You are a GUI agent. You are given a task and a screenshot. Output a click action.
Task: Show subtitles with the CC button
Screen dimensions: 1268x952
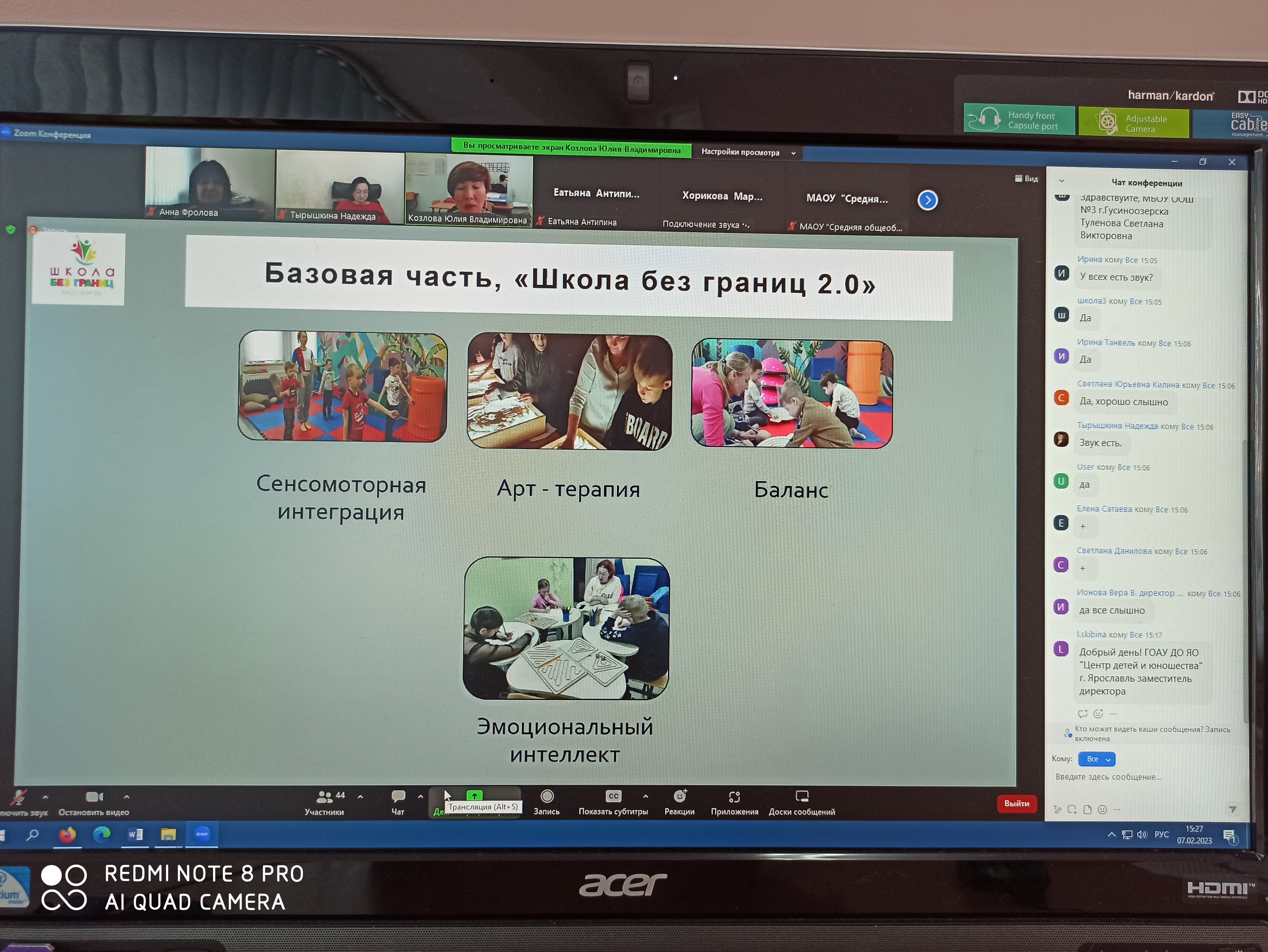coord(613,802)
